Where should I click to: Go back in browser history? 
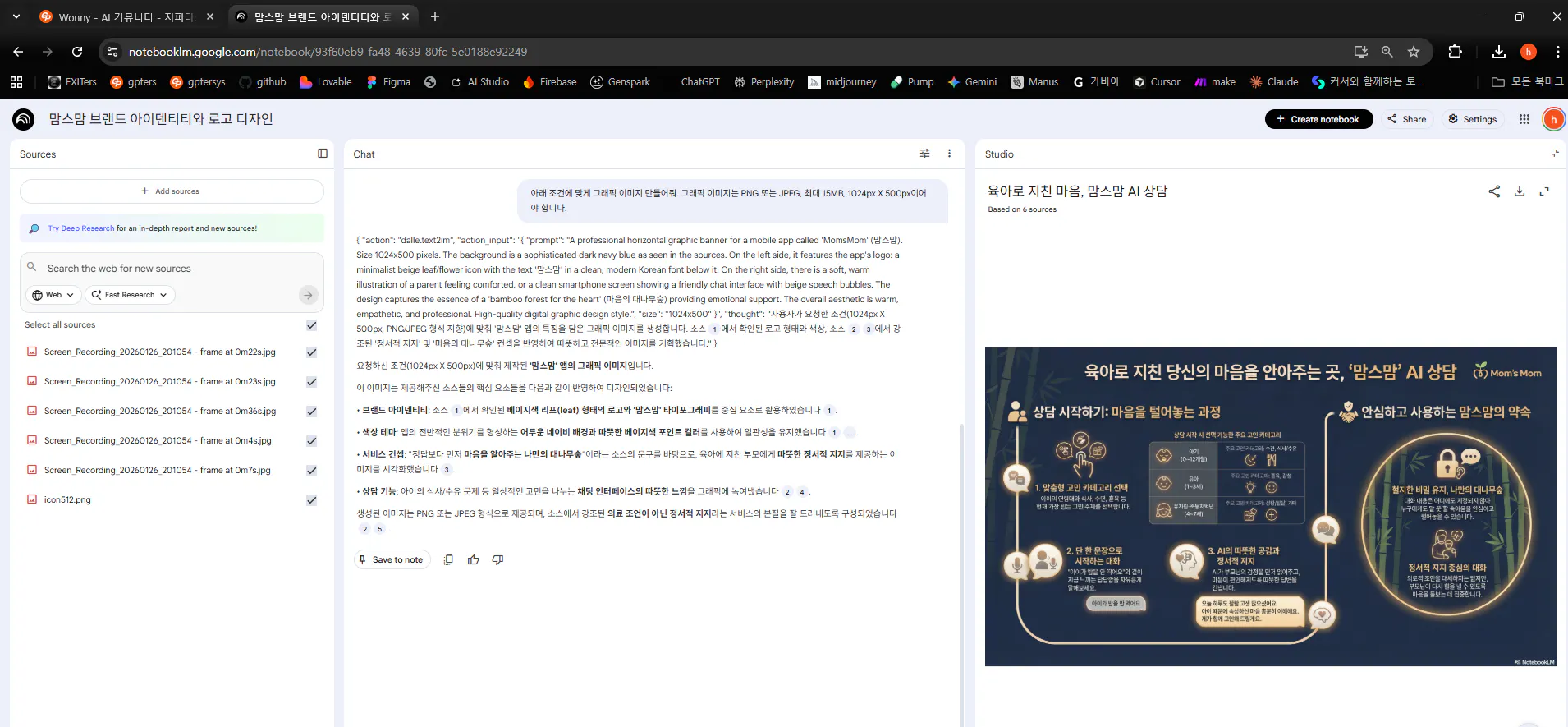click(18, 52)
